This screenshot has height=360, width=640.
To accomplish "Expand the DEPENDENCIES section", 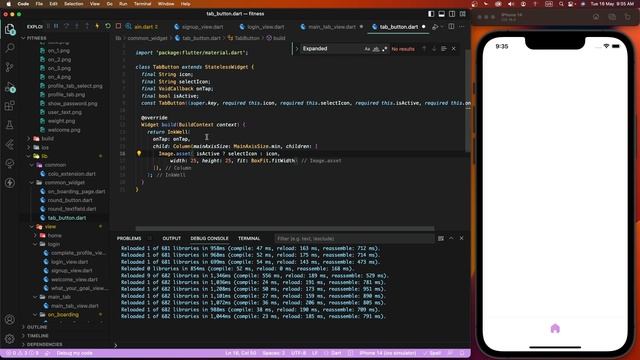I will [x=44, y=344].
